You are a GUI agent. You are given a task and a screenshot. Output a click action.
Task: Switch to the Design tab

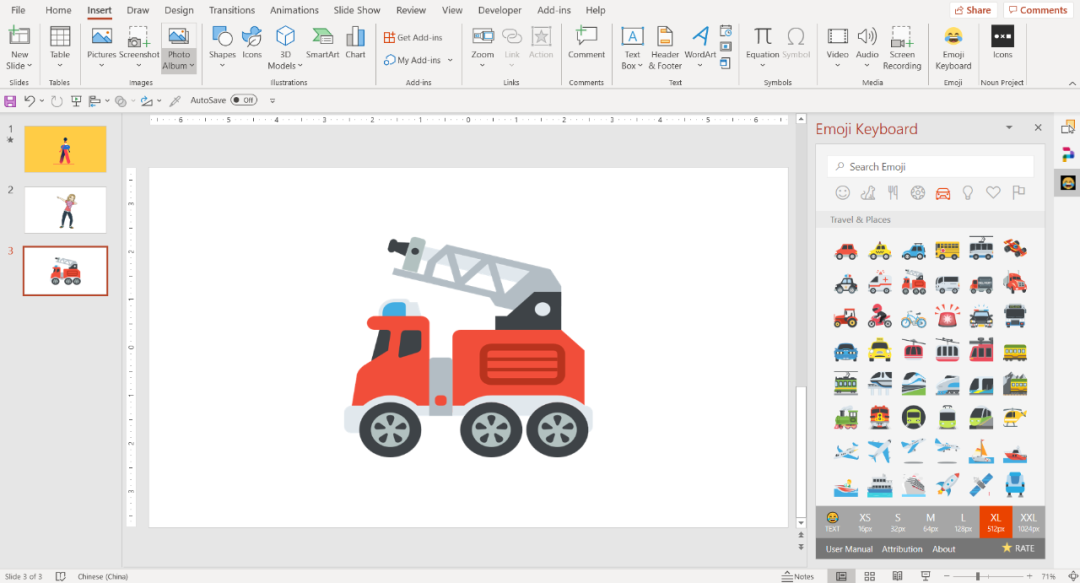(179, 10)
